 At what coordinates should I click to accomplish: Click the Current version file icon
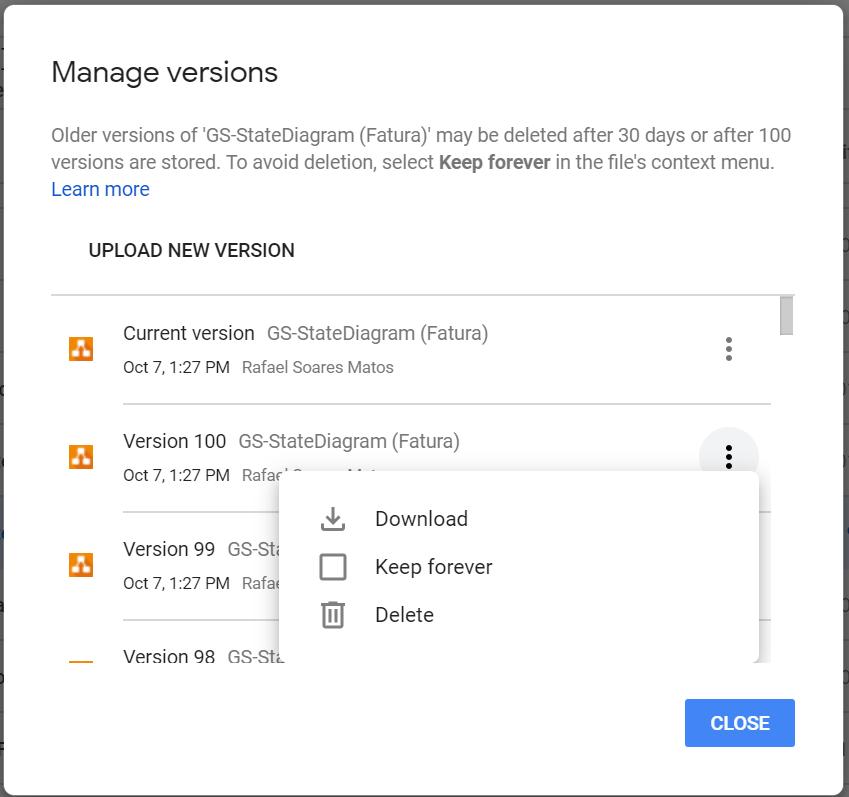tap(81, 348)
